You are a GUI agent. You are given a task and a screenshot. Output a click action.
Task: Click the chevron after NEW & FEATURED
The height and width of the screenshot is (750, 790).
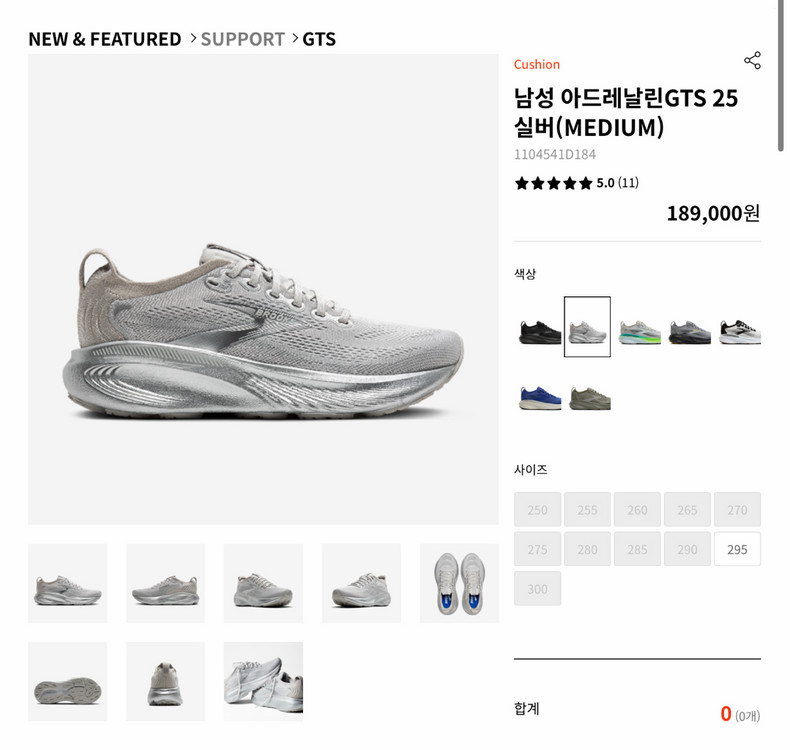pos(193,39)
